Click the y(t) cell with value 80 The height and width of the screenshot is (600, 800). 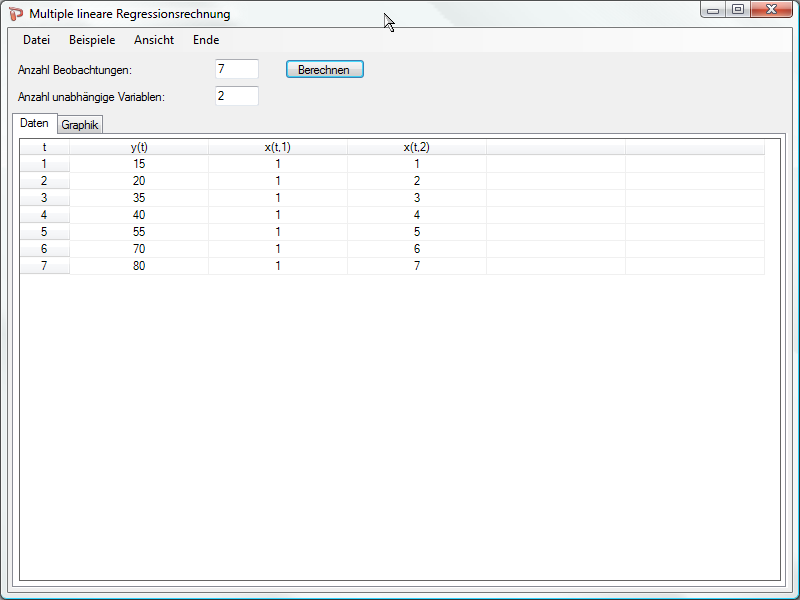pyautogui.click(x=139, y=266)
